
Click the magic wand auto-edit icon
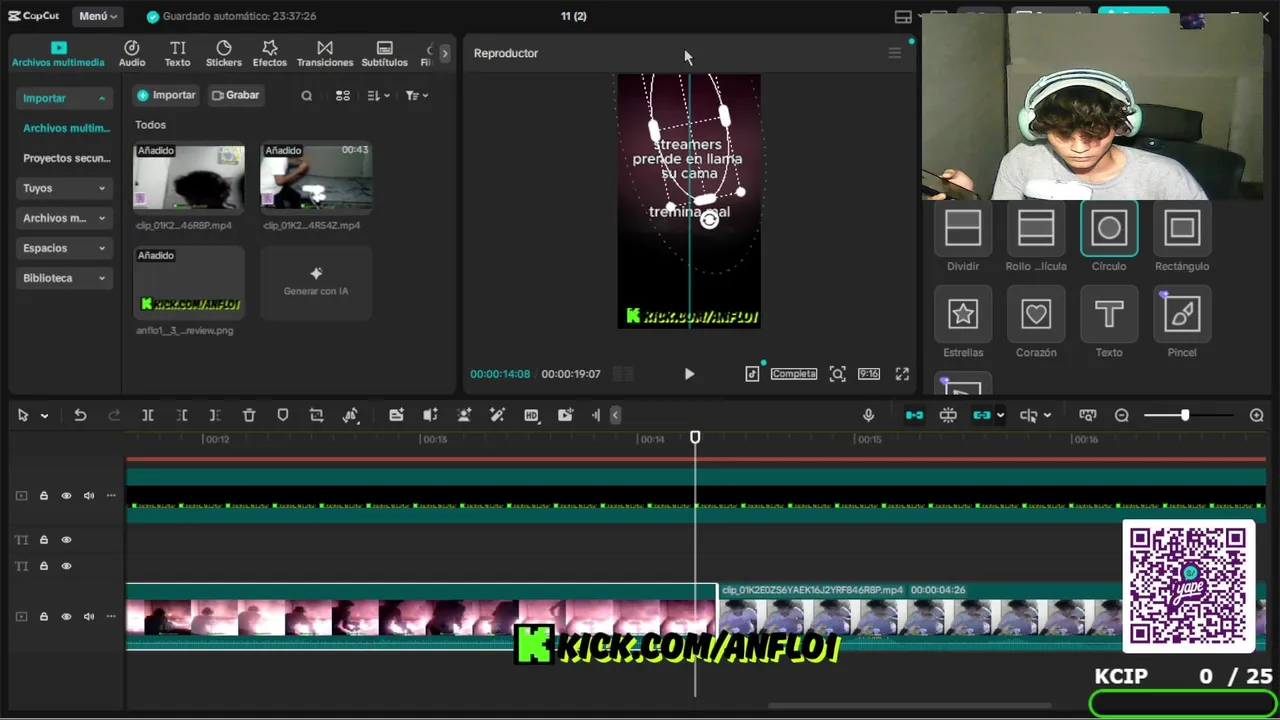click(x=497, y=415)
